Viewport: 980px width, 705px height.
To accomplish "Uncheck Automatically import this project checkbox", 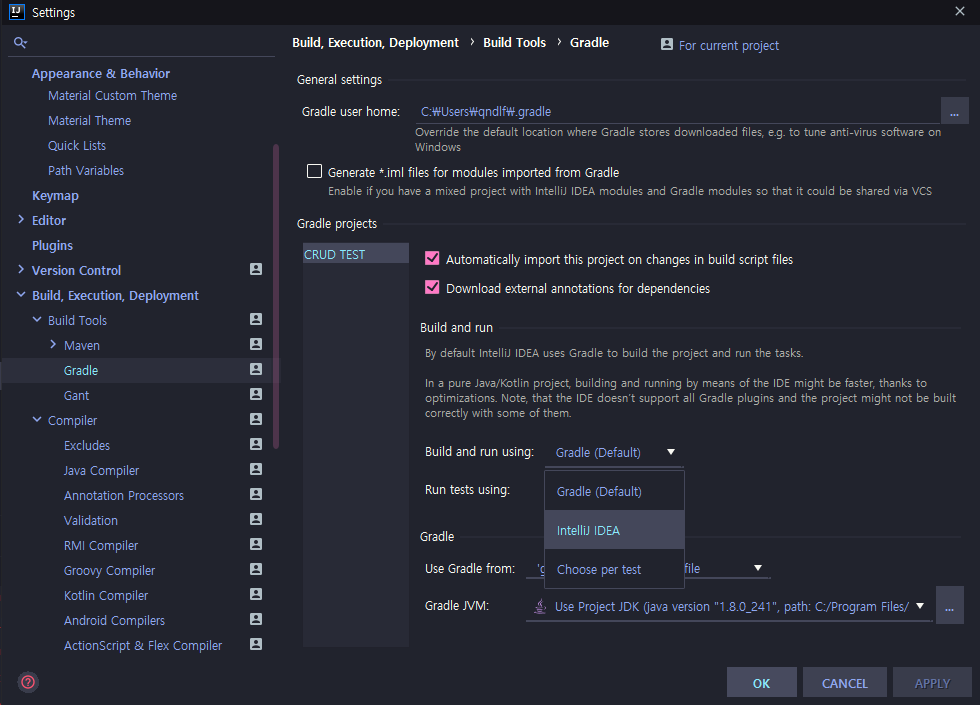I will (432, 258).
